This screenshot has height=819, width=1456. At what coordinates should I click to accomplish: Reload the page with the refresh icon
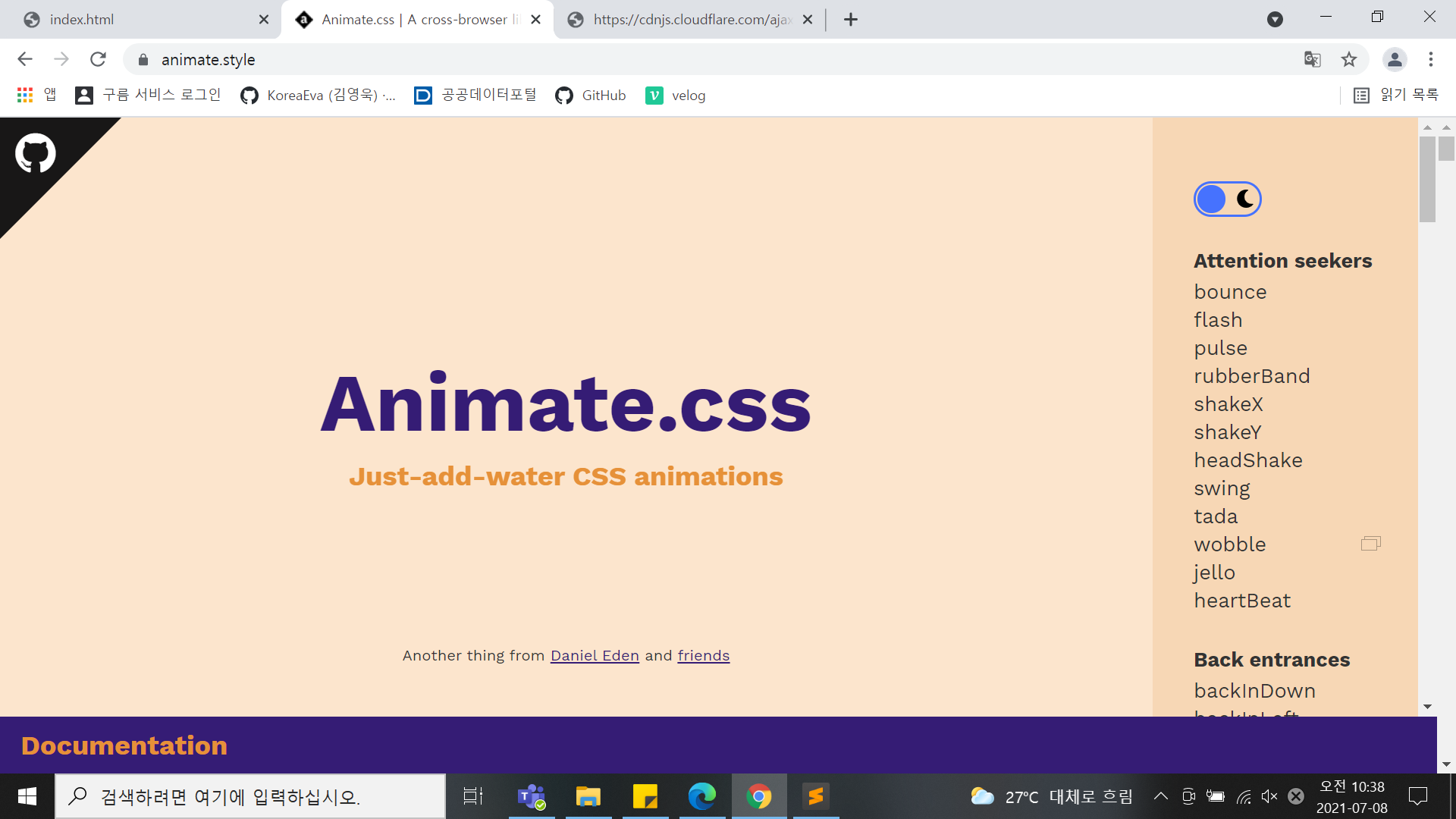click(x=98, y=59)
